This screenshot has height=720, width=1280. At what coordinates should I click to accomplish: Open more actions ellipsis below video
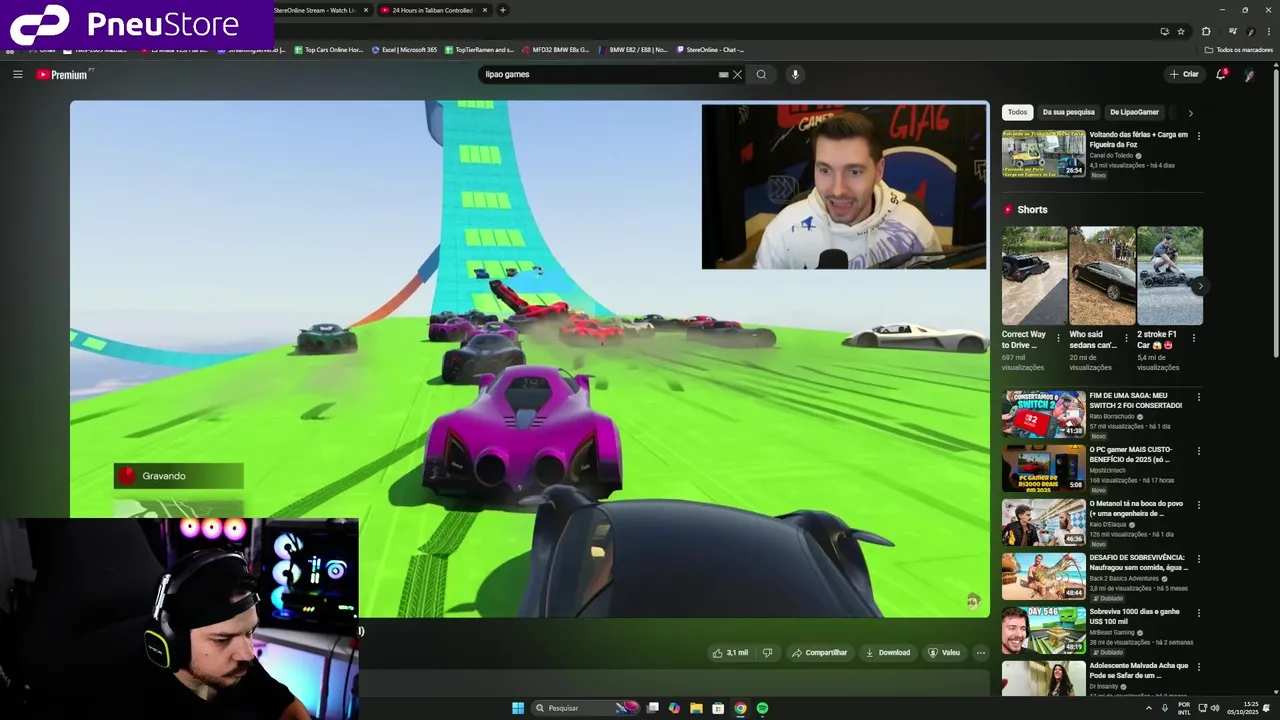(981, 653)
